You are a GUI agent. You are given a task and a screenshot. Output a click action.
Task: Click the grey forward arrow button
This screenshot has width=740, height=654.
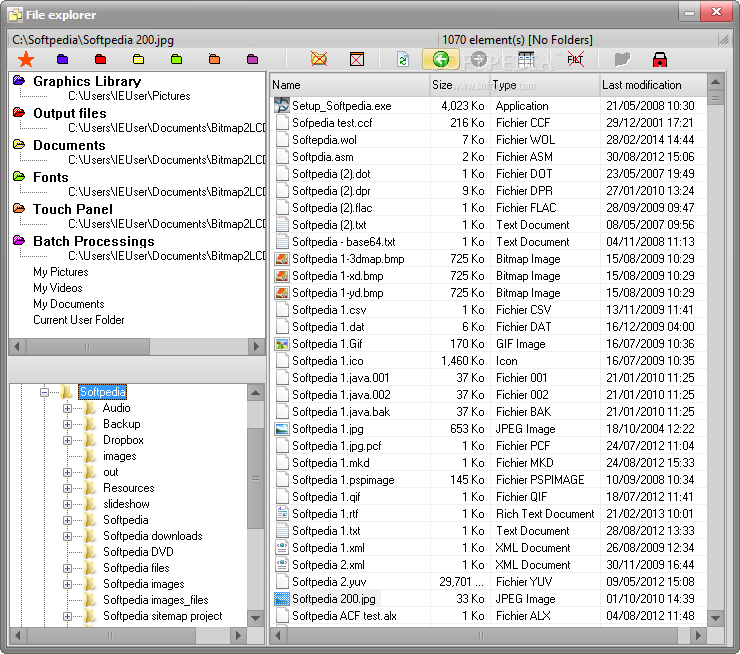tap(479, 59)
